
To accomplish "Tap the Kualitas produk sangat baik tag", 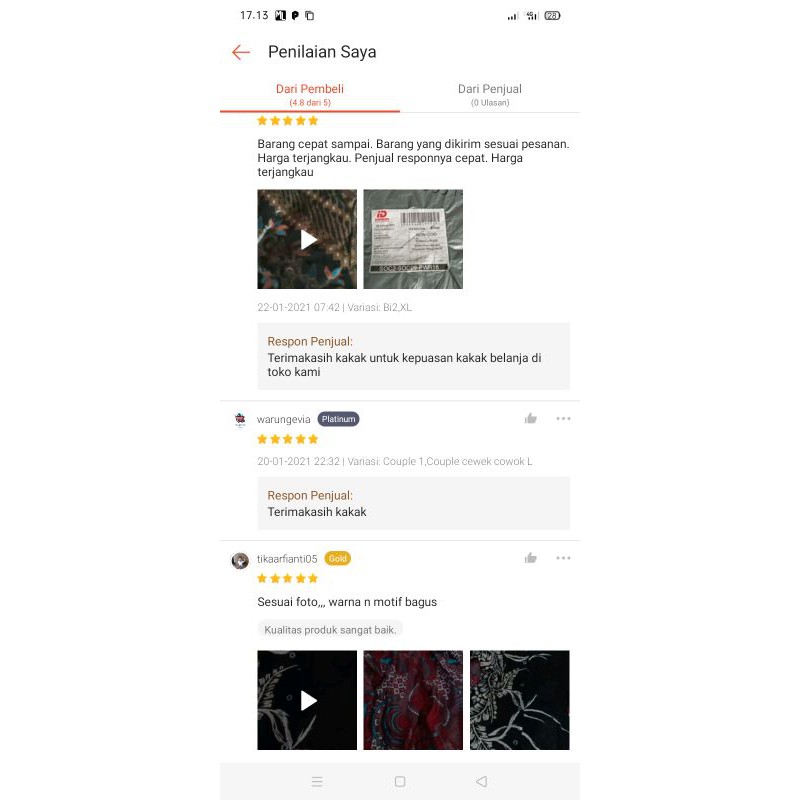I will (330, 630).
